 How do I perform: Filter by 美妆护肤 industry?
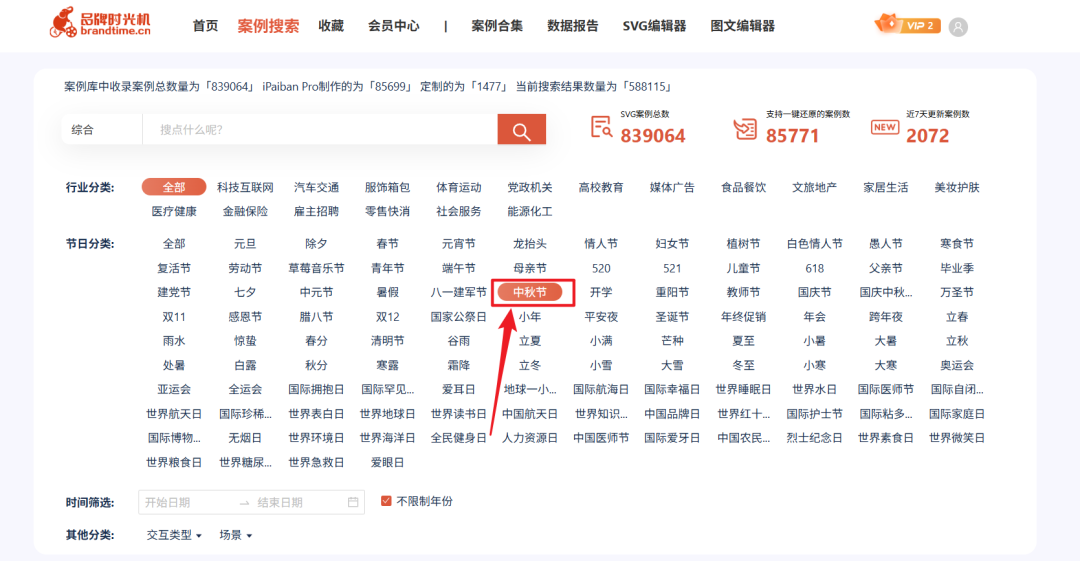click(x=957, y=187)
